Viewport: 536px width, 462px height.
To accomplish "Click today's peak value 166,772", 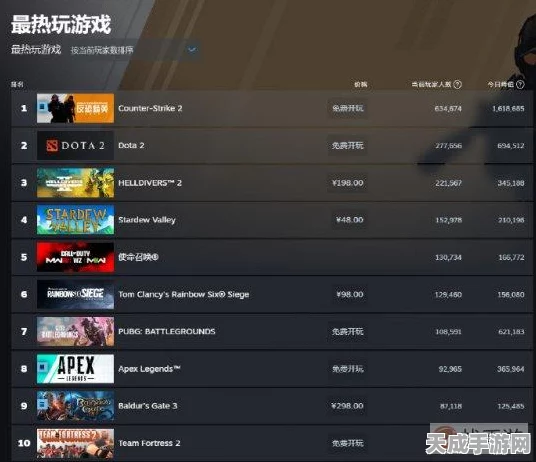I will 511,257.
